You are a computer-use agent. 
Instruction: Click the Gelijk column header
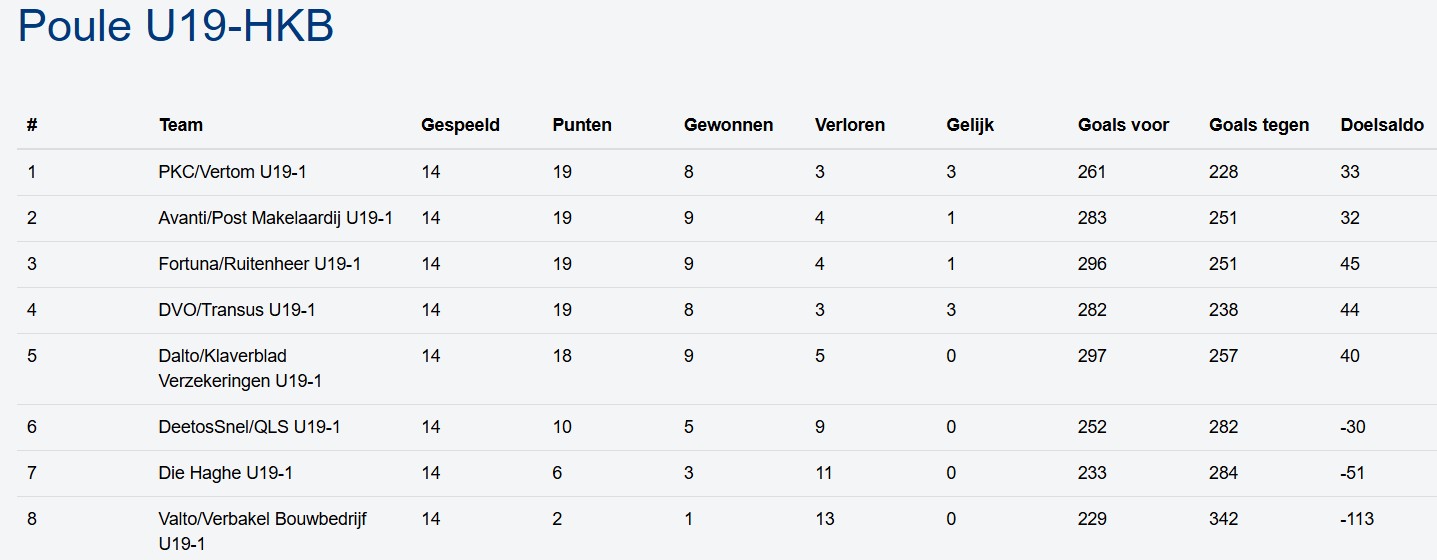[970, 125]
